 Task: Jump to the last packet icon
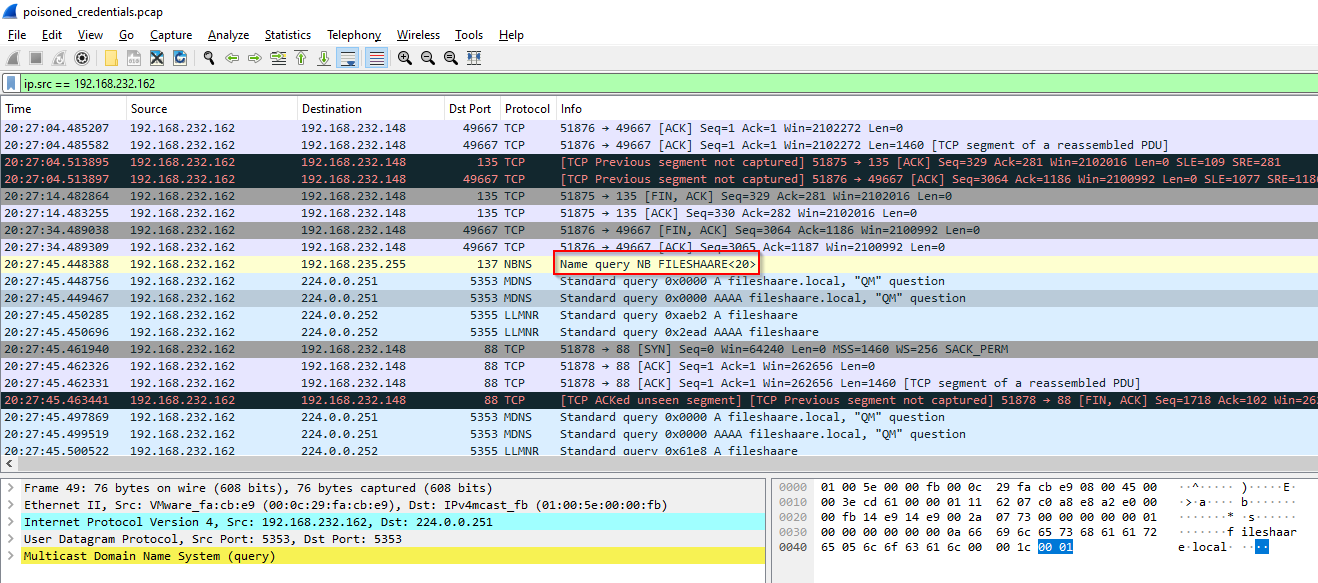point(324,58)
